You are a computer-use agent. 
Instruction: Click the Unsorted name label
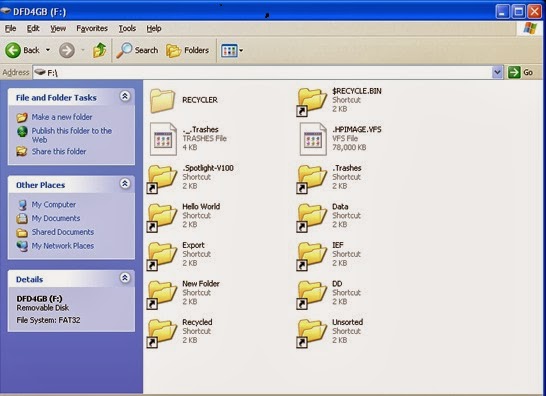point(348,322)
